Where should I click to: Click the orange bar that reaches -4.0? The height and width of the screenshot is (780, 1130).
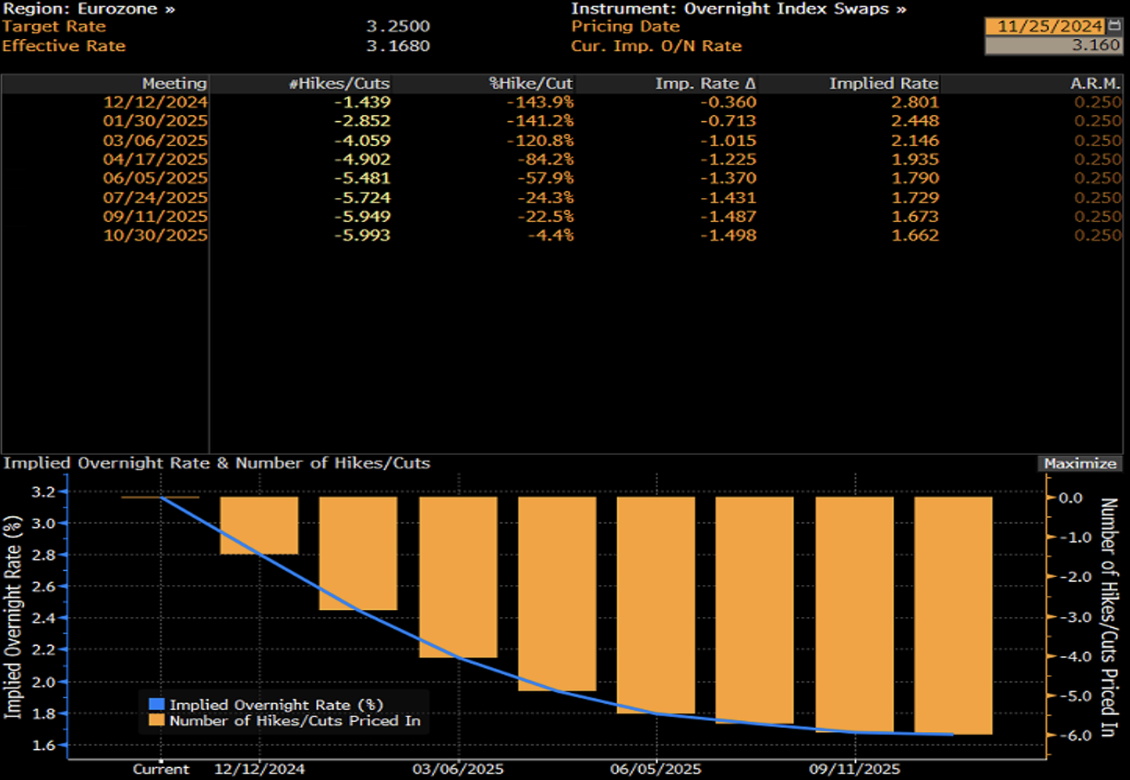(458, 577)
